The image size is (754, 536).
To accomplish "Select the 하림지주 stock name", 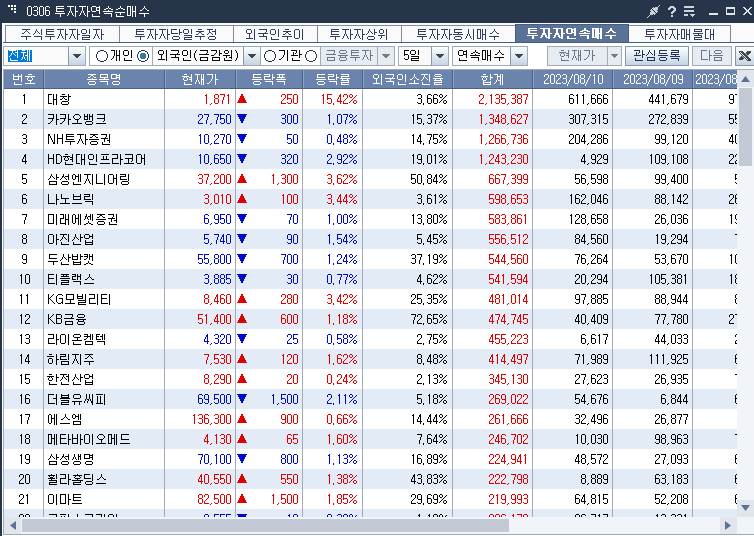I will [x=71, y=359].
